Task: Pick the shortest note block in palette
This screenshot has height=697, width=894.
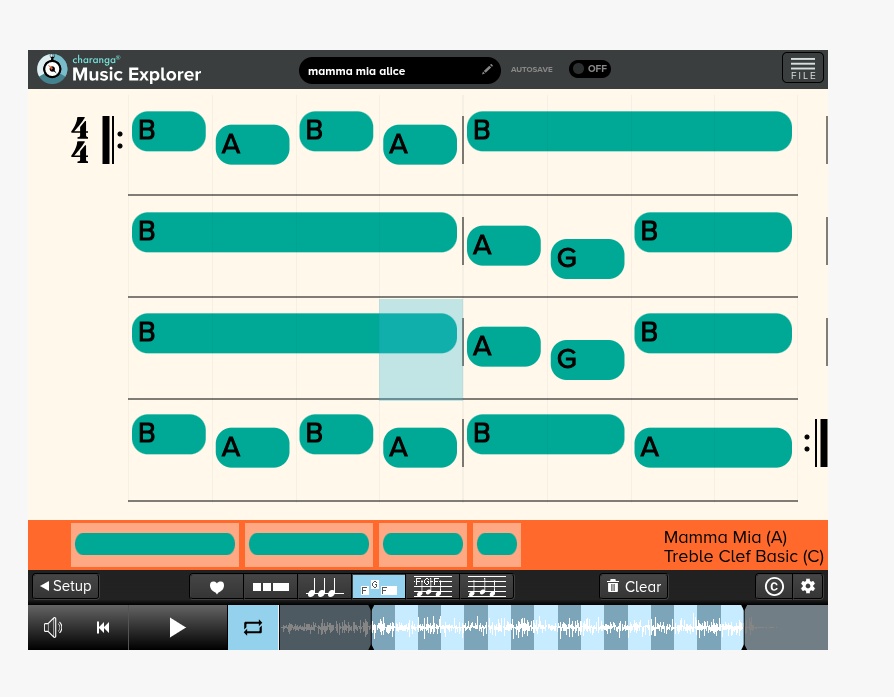Action: (x=497, y=545)
